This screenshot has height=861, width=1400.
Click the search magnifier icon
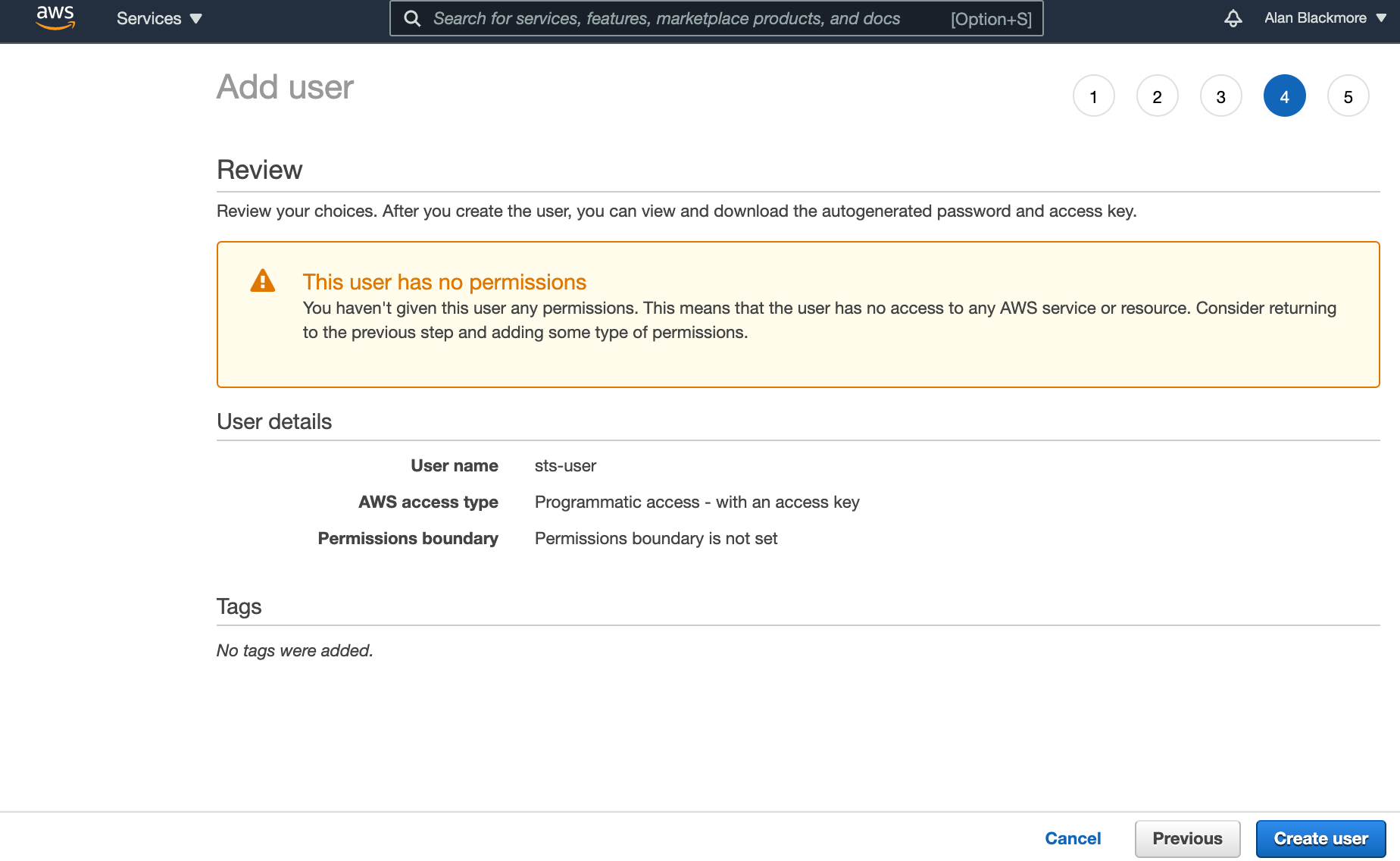(x=411, y=18)
